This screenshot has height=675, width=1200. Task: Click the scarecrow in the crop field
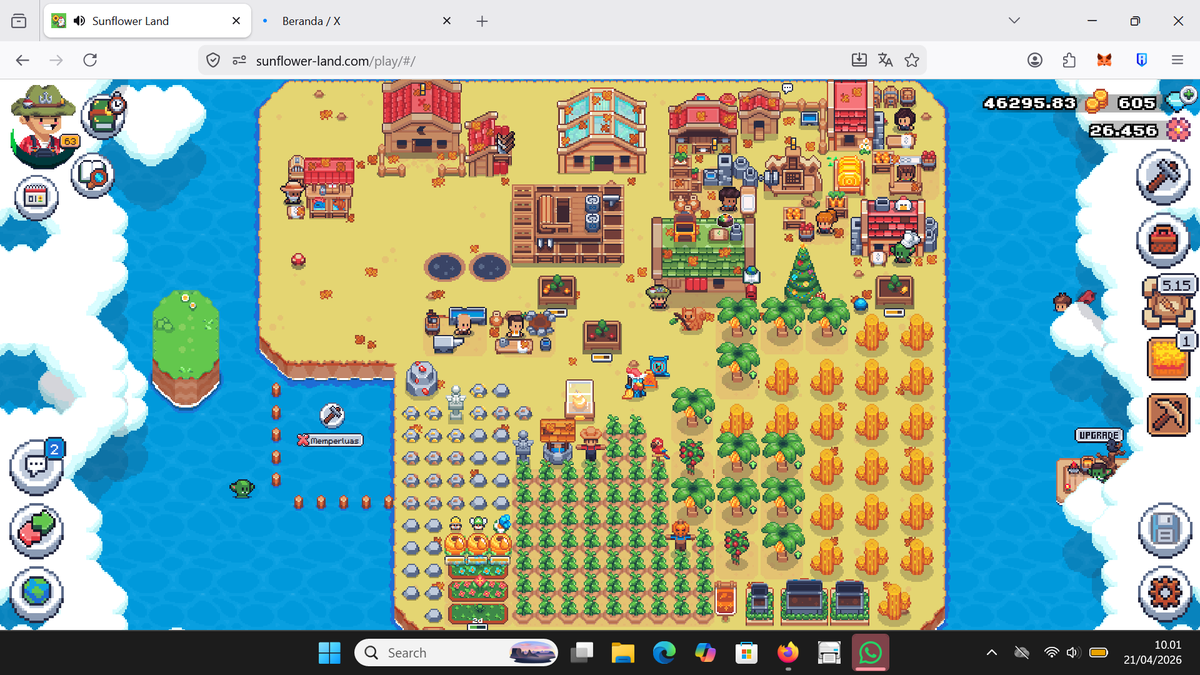[591, 441]
